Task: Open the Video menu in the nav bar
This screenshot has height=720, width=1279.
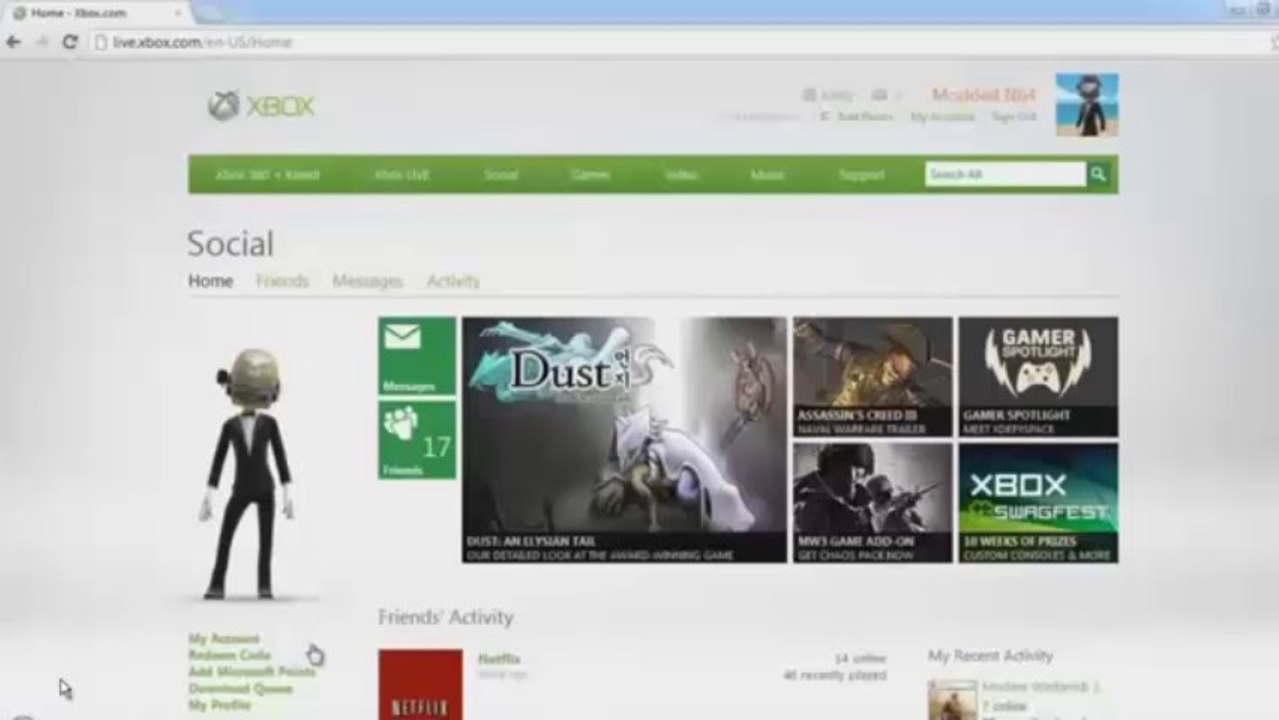Action: point(681,174)
